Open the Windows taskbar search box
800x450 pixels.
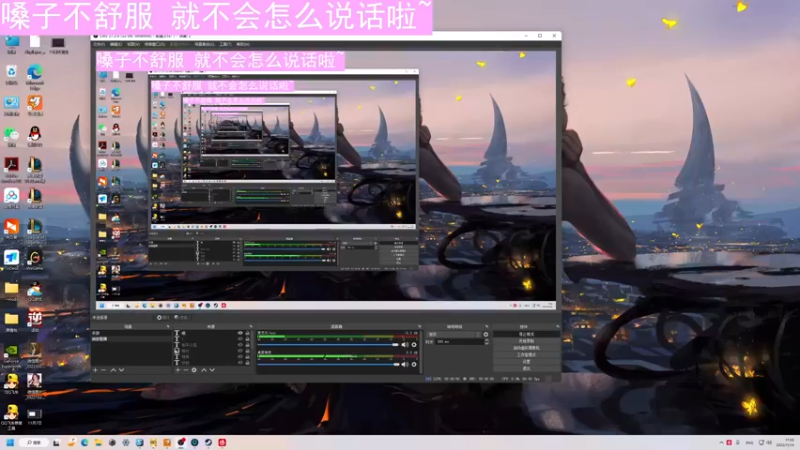pos(34,442)
